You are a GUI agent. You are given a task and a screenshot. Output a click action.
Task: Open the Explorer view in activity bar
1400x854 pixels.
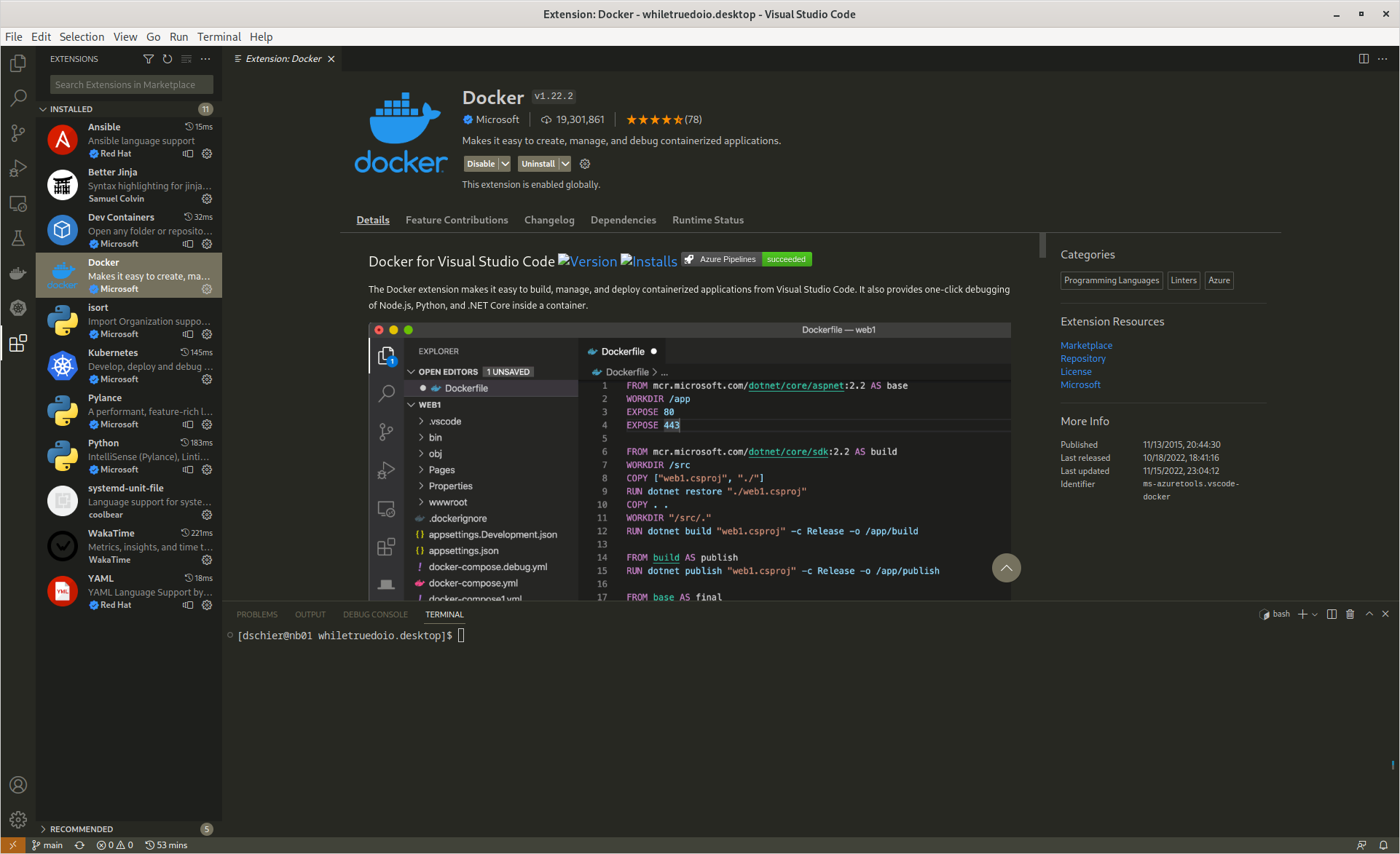[18, 63]
